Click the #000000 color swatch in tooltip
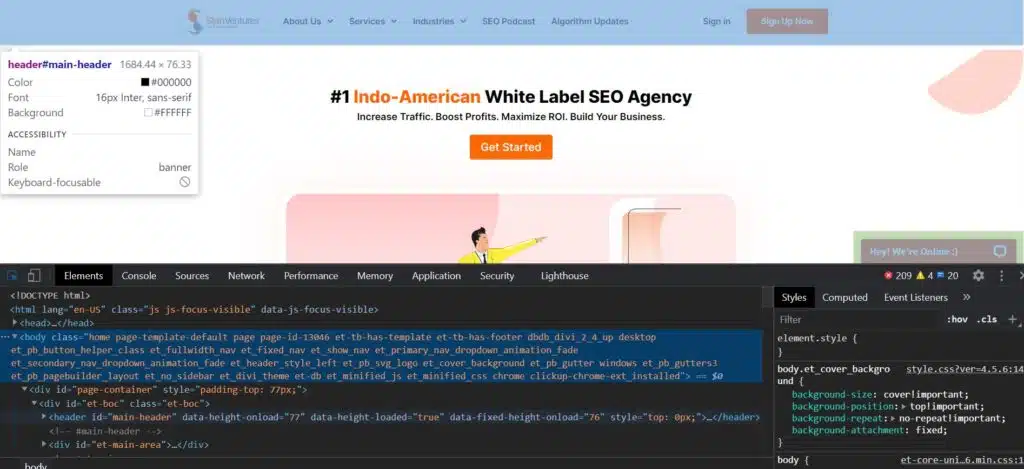 pyautogui.click(x=145, y=82)
